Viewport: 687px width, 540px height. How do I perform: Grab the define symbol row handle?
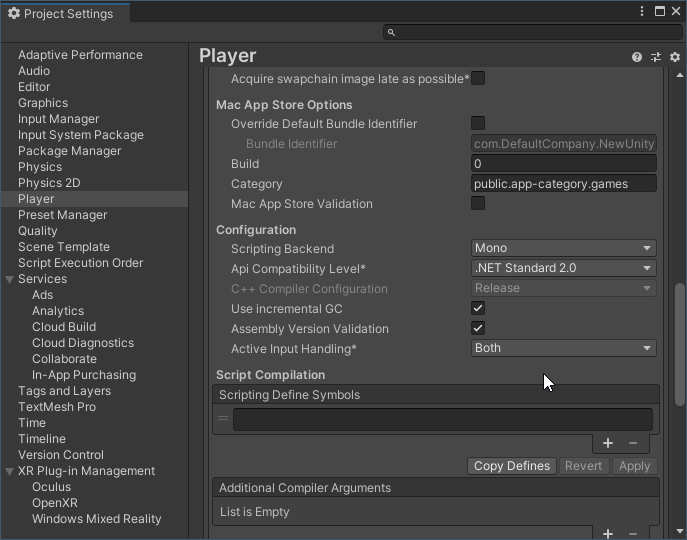coord(223,418)
